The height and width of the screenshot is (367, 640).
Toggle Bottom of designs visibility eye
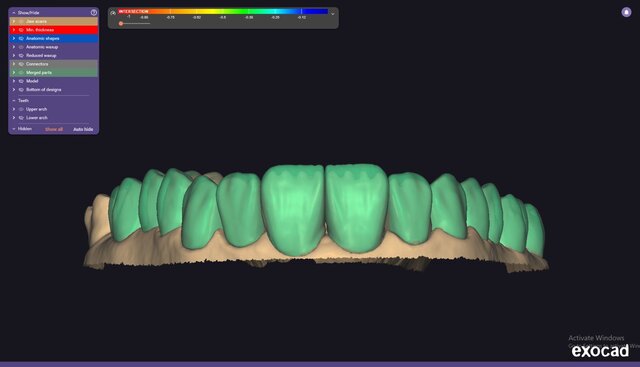click(21, 90)
